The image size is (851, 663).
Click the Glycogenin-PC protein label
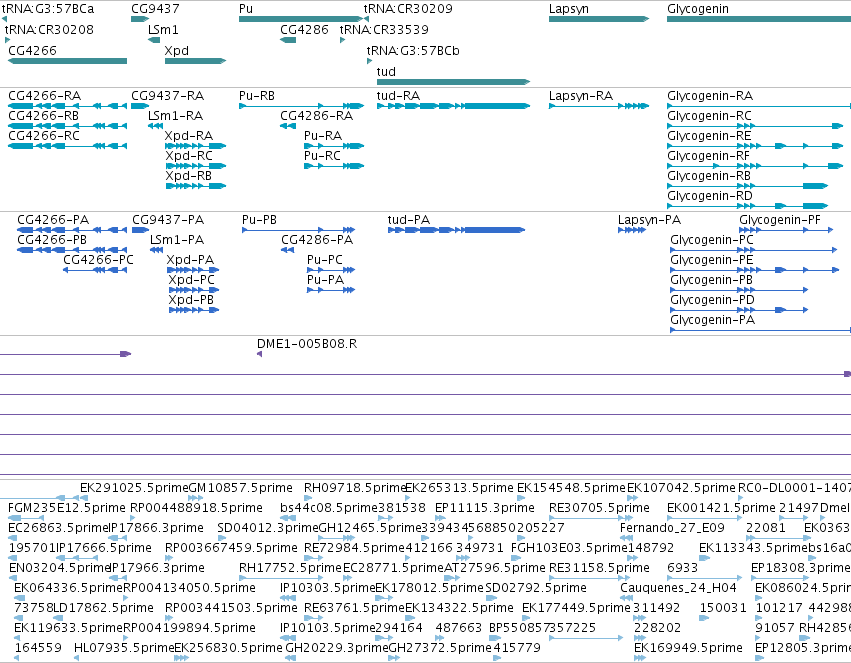pyautogui.click(x=712, y=240)
